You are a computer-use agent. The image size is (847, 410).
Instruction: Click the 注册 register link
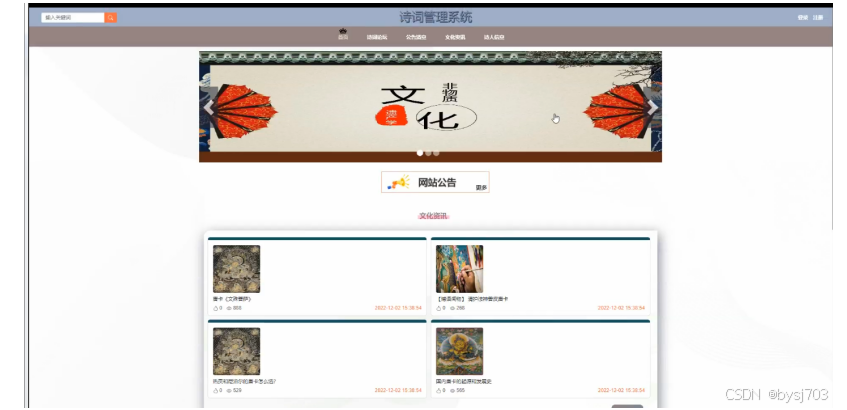818,18
